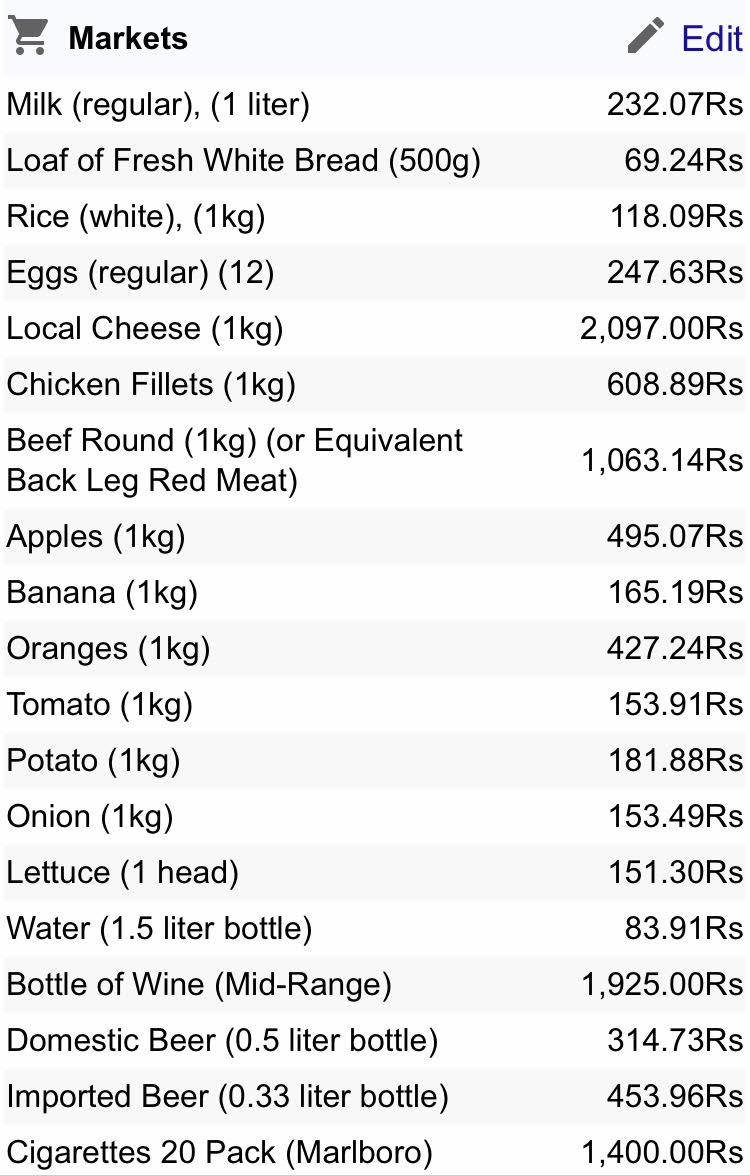Viewport: 750px width, 1176px height.
Task: Click the pencil edit icon
Action: [x=646, y=36]
